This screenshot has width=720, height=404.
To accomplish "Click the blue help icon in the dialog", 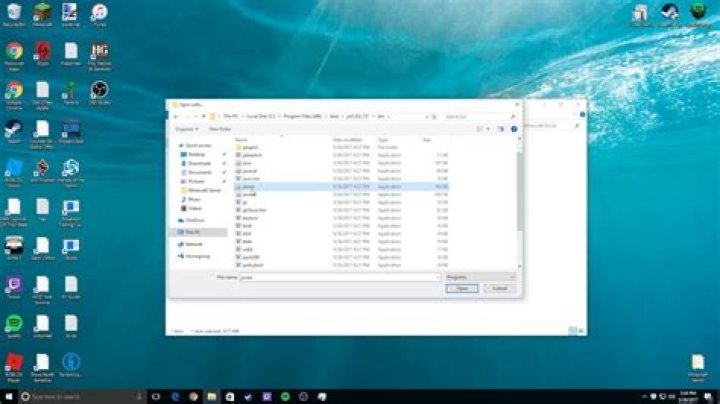I will tap(514, 129).
